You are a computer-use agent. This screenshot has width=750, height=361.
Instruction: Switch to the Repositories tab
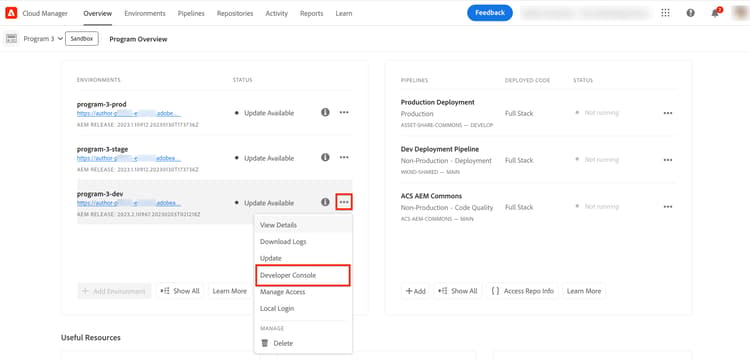[x=235, y=13]
